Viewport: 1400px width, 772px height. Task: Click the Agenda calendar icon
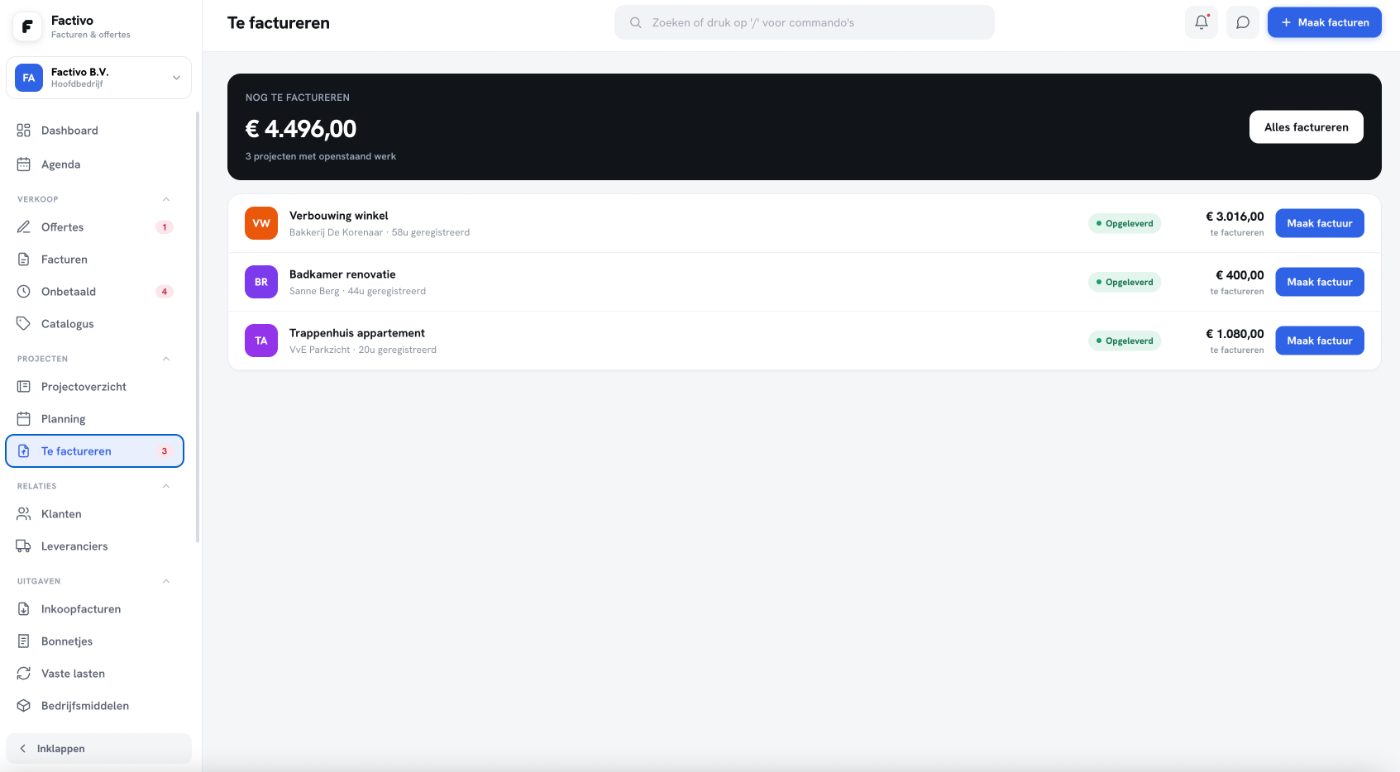[x=24, y=164]
